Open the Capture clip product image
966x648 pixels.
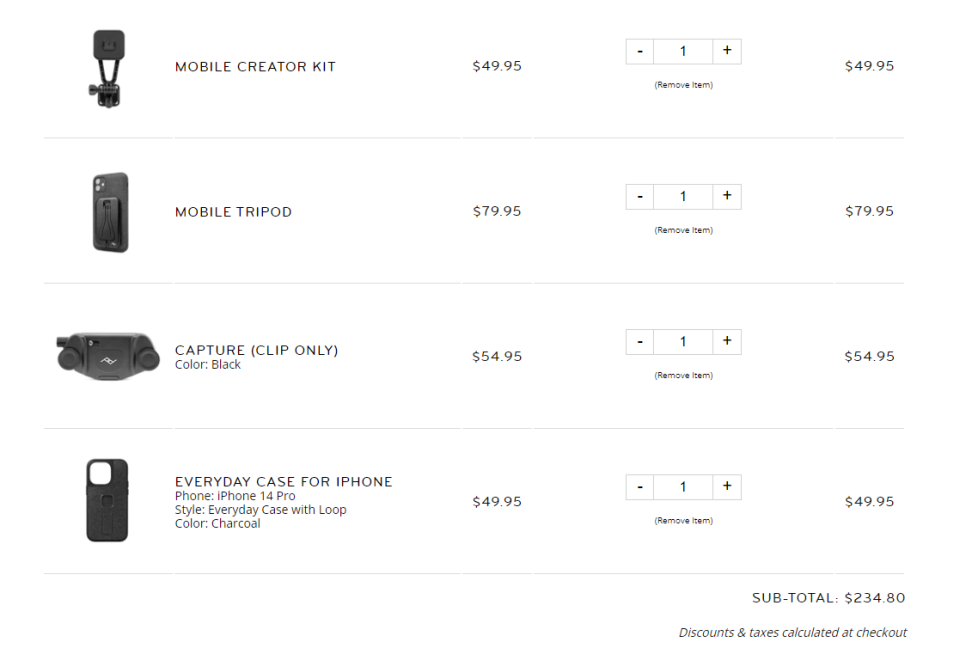click(x=108, y=356)
